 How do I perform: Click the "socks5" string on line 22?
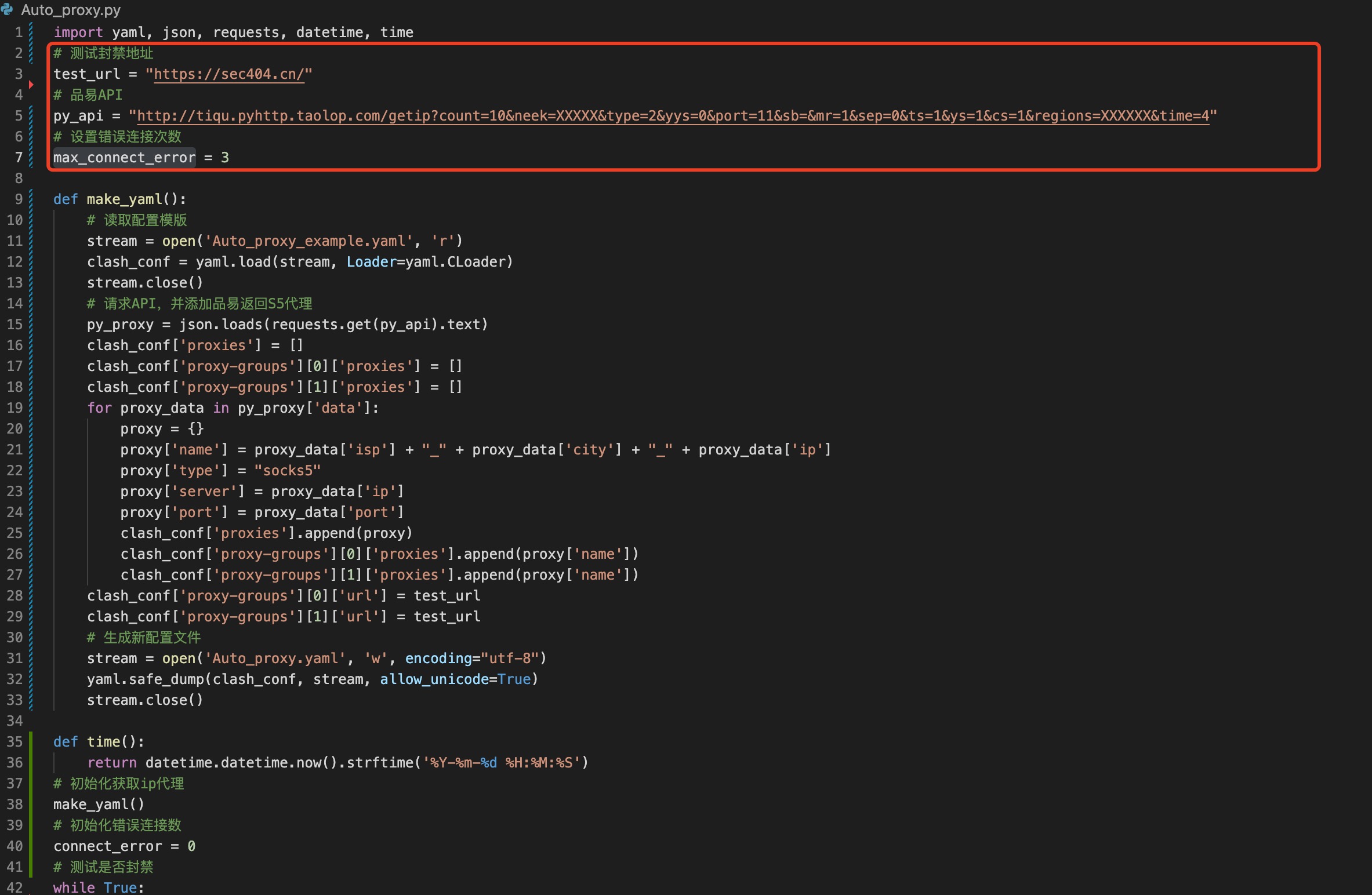(x=287, y=471)
